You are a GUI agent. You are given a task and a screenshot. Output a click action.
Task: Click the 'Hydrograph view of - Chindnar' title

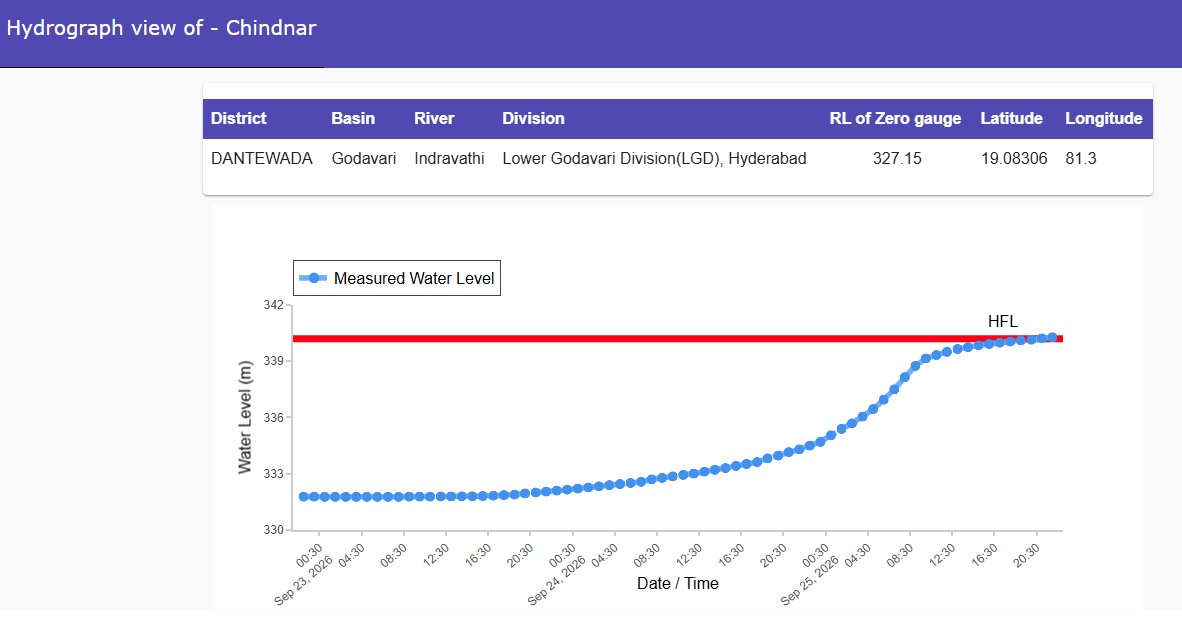161,28
